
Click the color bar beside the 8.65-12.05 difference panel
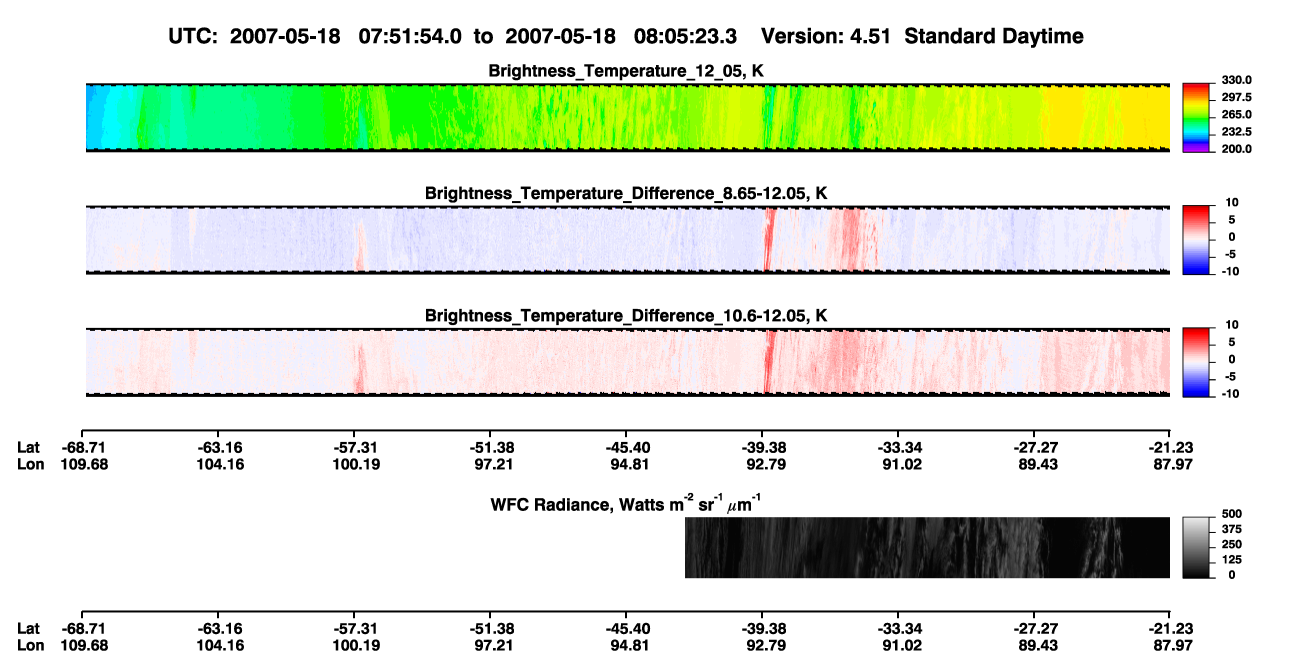coord(1196,239)
